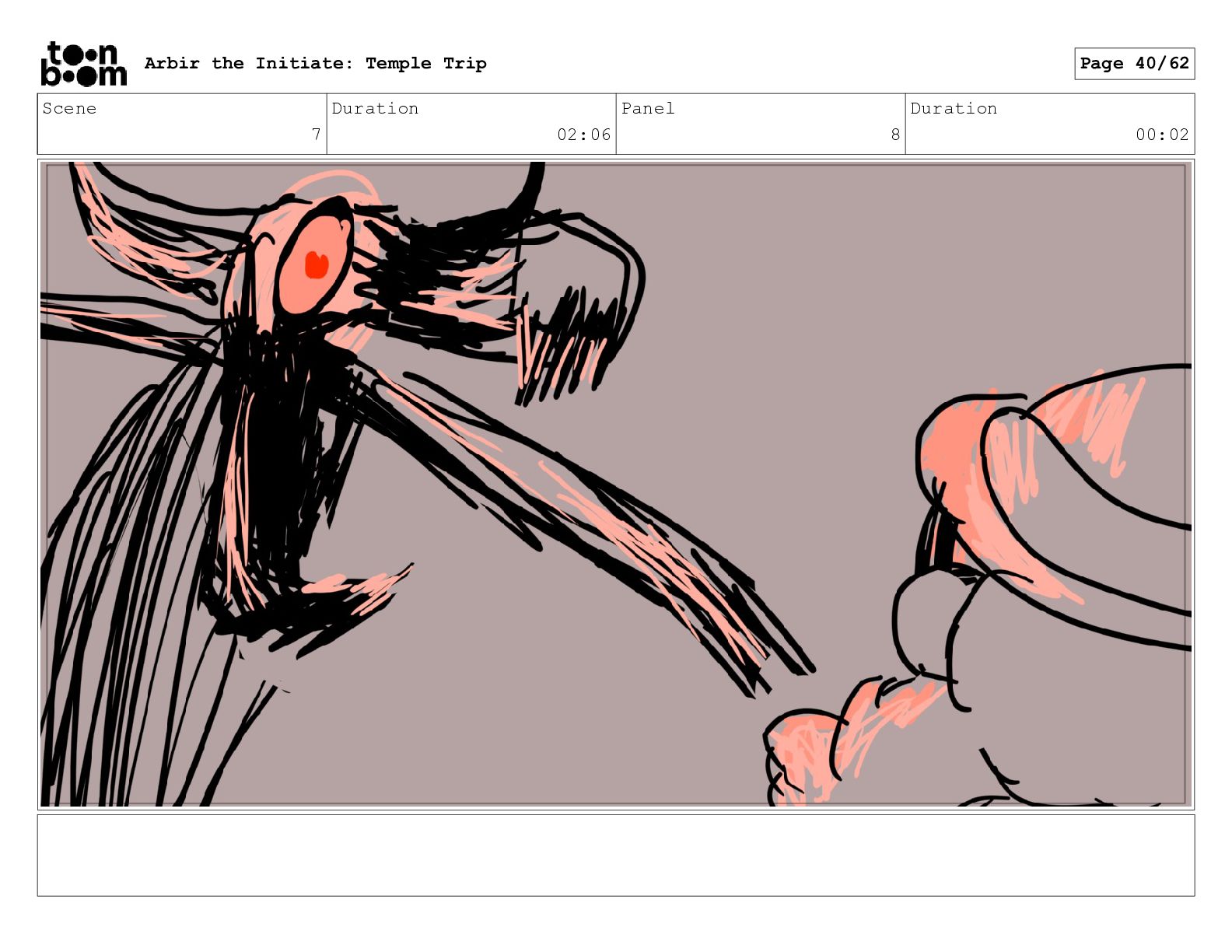Select the panel number '8'
The height and width of the screenshot is (952, 1232).
895,135
